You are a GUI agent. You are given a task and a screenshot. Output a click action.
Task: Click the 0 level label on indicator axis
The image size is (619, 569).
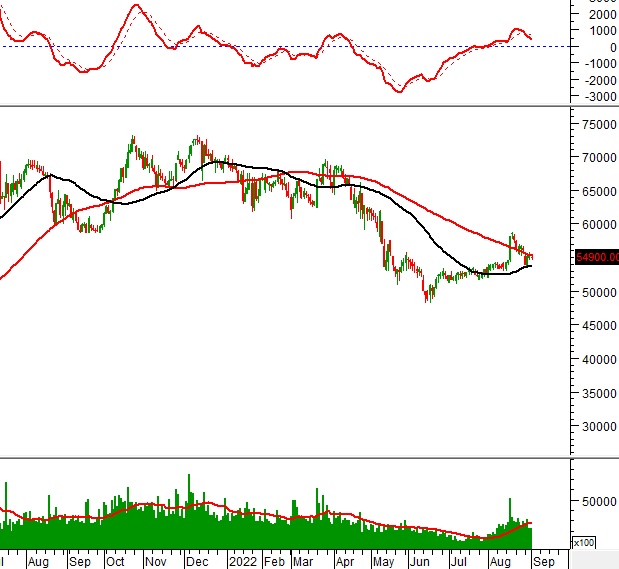[613, 47]
